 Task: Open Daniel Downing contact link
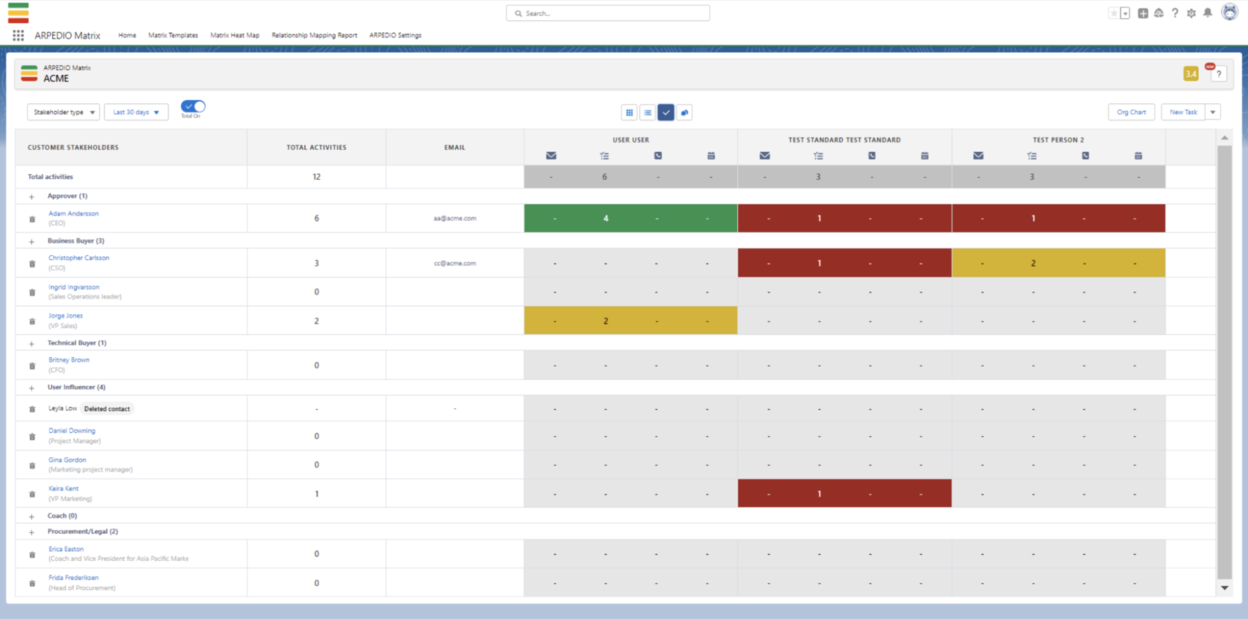coord(72,431)
